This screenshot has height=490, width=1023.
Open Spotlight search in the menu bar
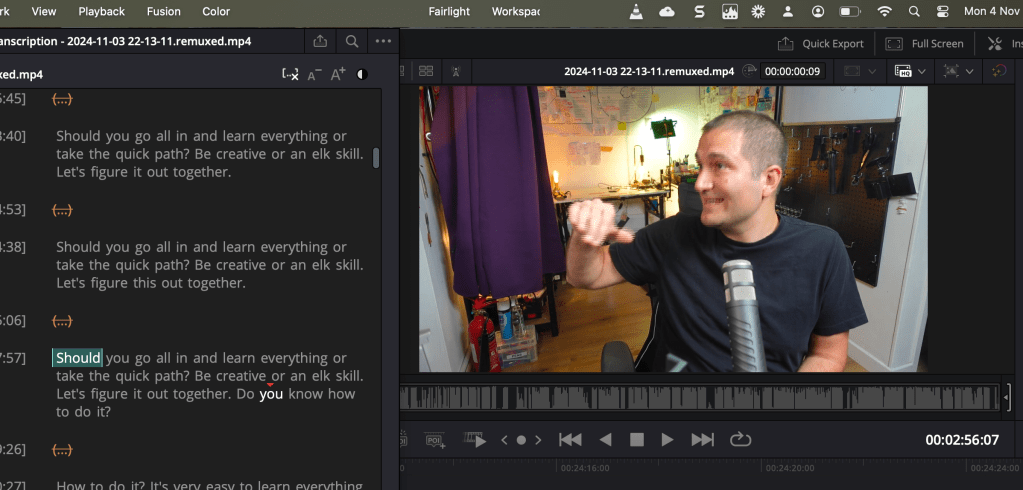click(914, 11)
